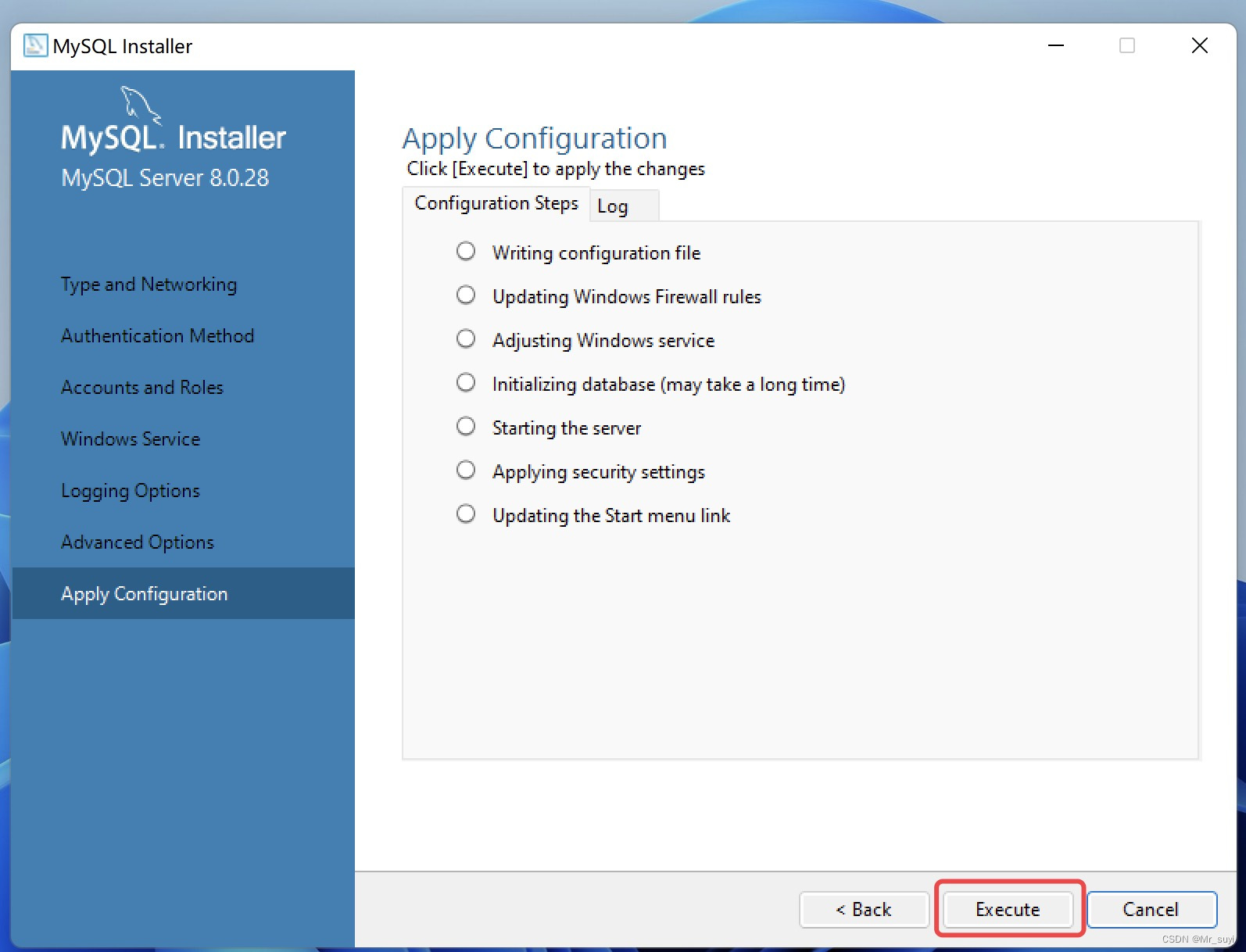Image resolution: width=1246 pixels, height=952 pixels.
Task: Click the Initializing database status circle
Action: click(x=466, y=382)
